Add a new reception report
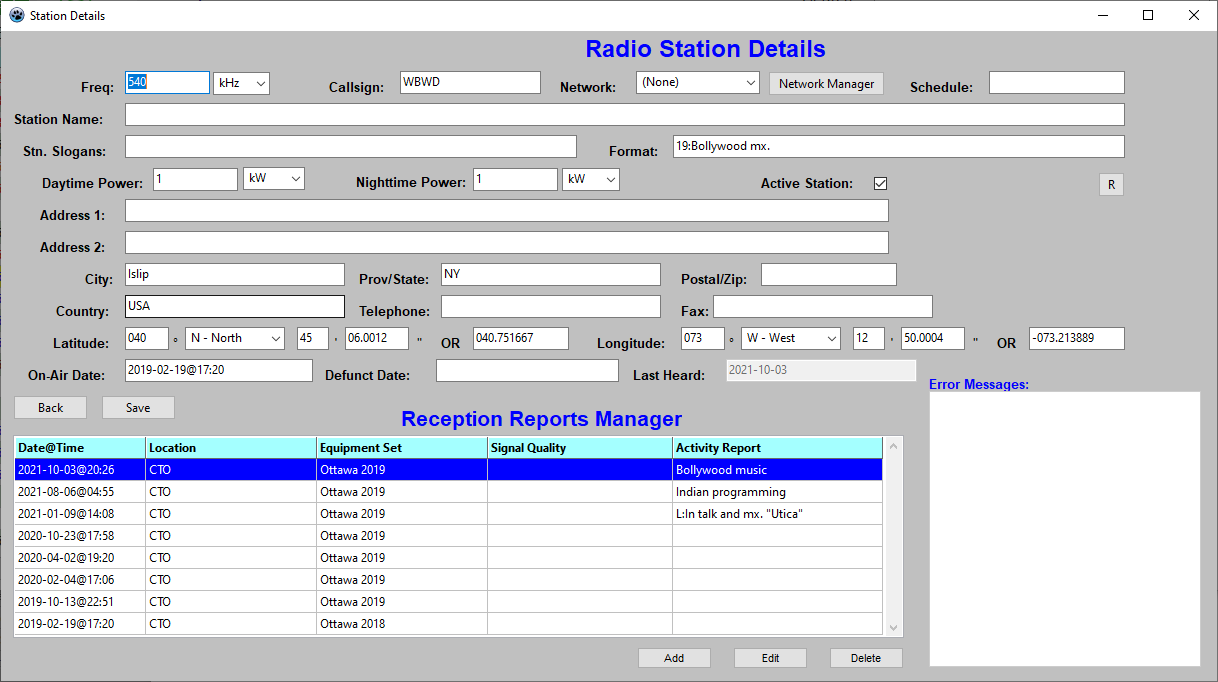The height and width of the screenshot is (682, 1218). pos(674,658)
